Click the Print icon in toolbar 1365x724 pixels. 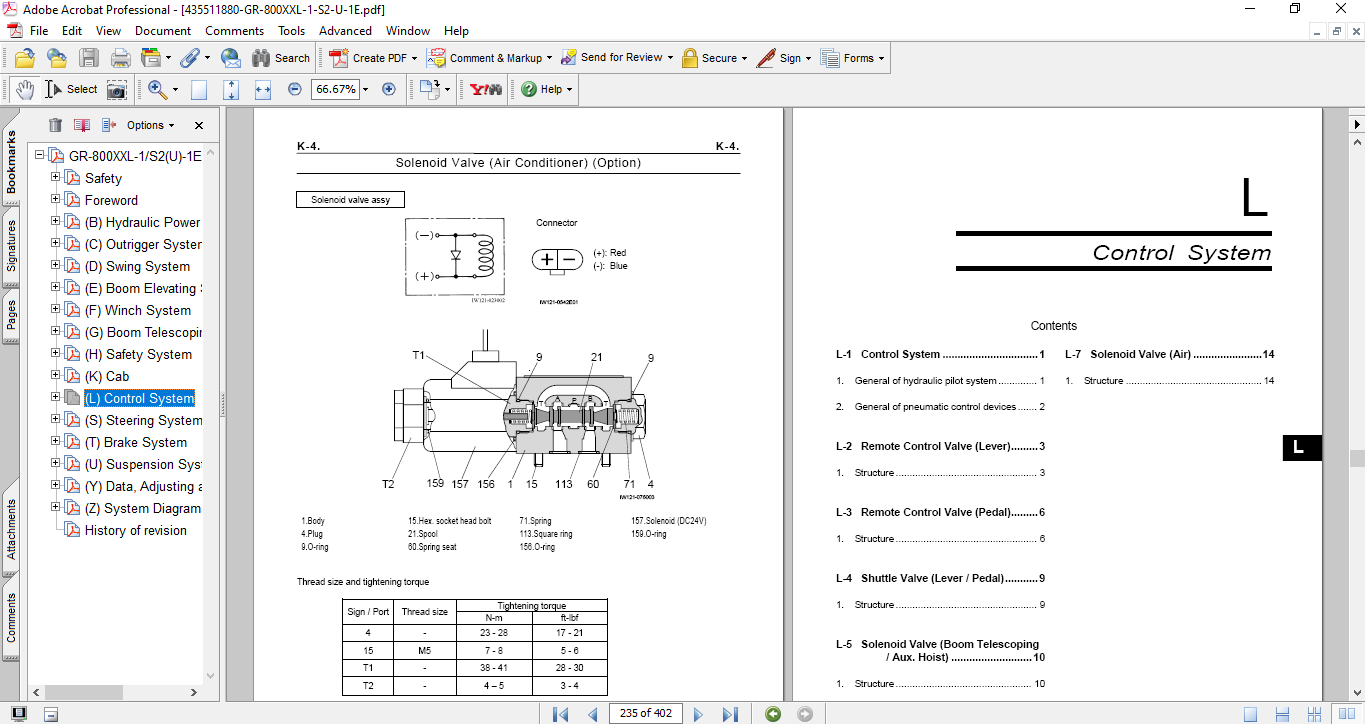tap(120, 58)
